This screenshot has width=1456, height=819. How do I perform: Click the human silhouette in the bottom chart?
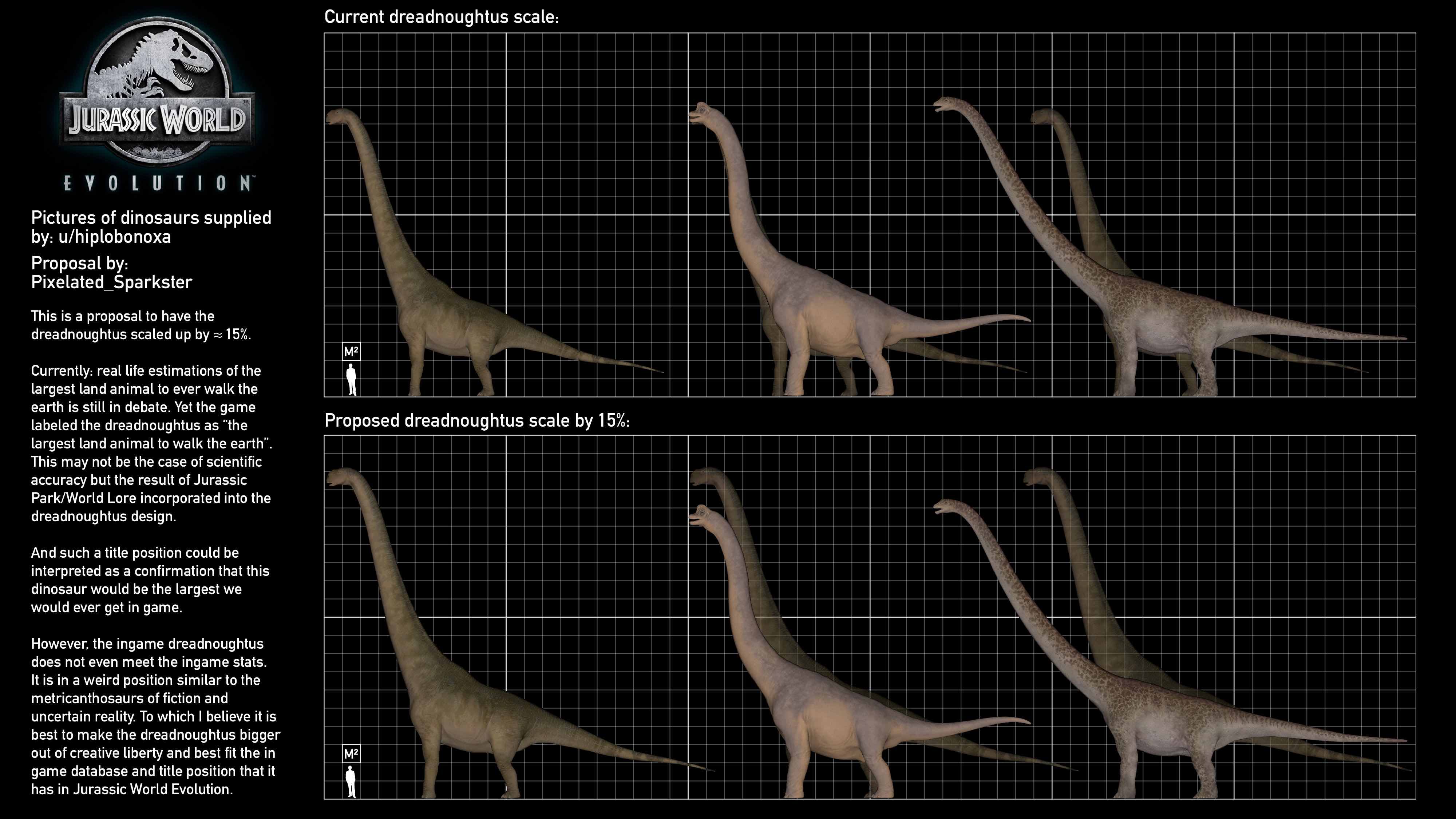[351, 782]
